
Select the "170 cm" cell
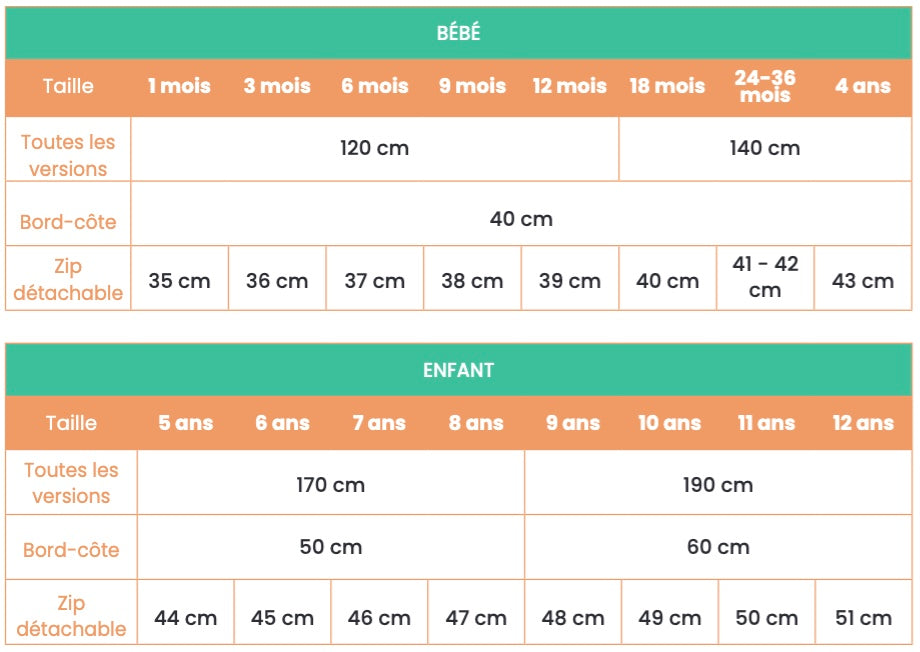[x=331, y=486]
